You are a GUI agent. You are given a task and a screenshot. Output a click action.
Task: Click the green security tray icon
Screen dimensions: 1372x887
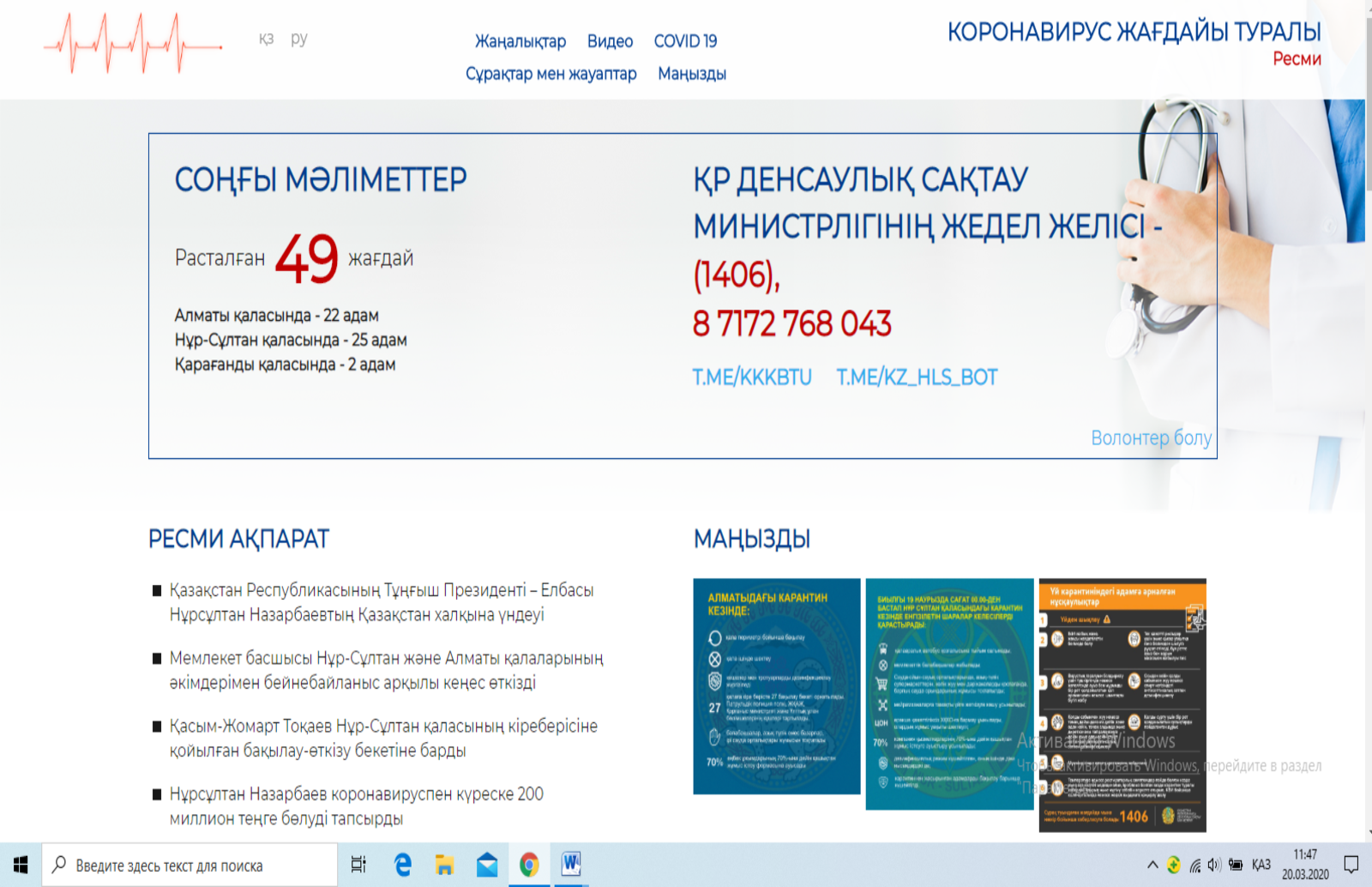[1174, 865]
